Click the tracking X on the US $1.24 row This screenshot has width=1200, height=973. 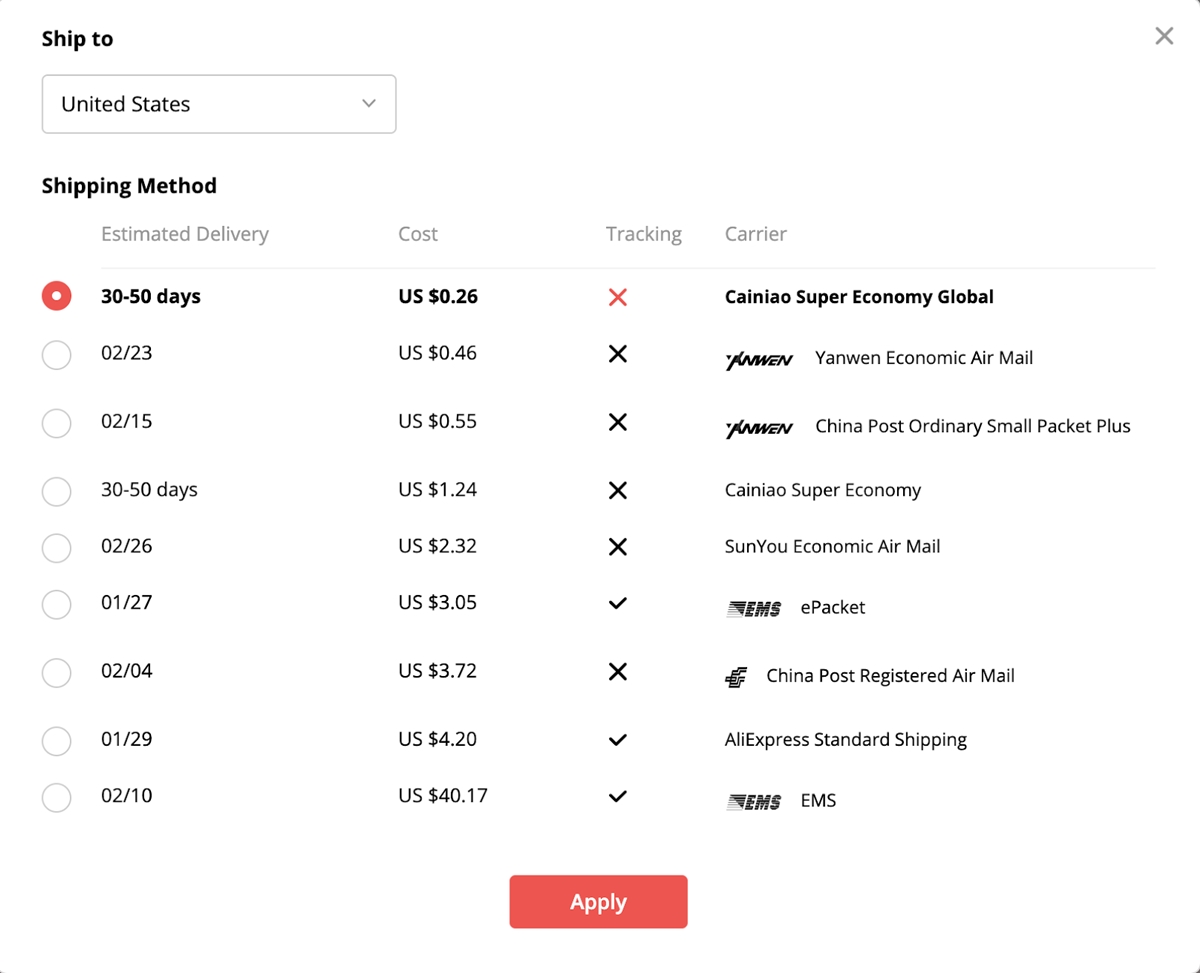coord(618,490)
